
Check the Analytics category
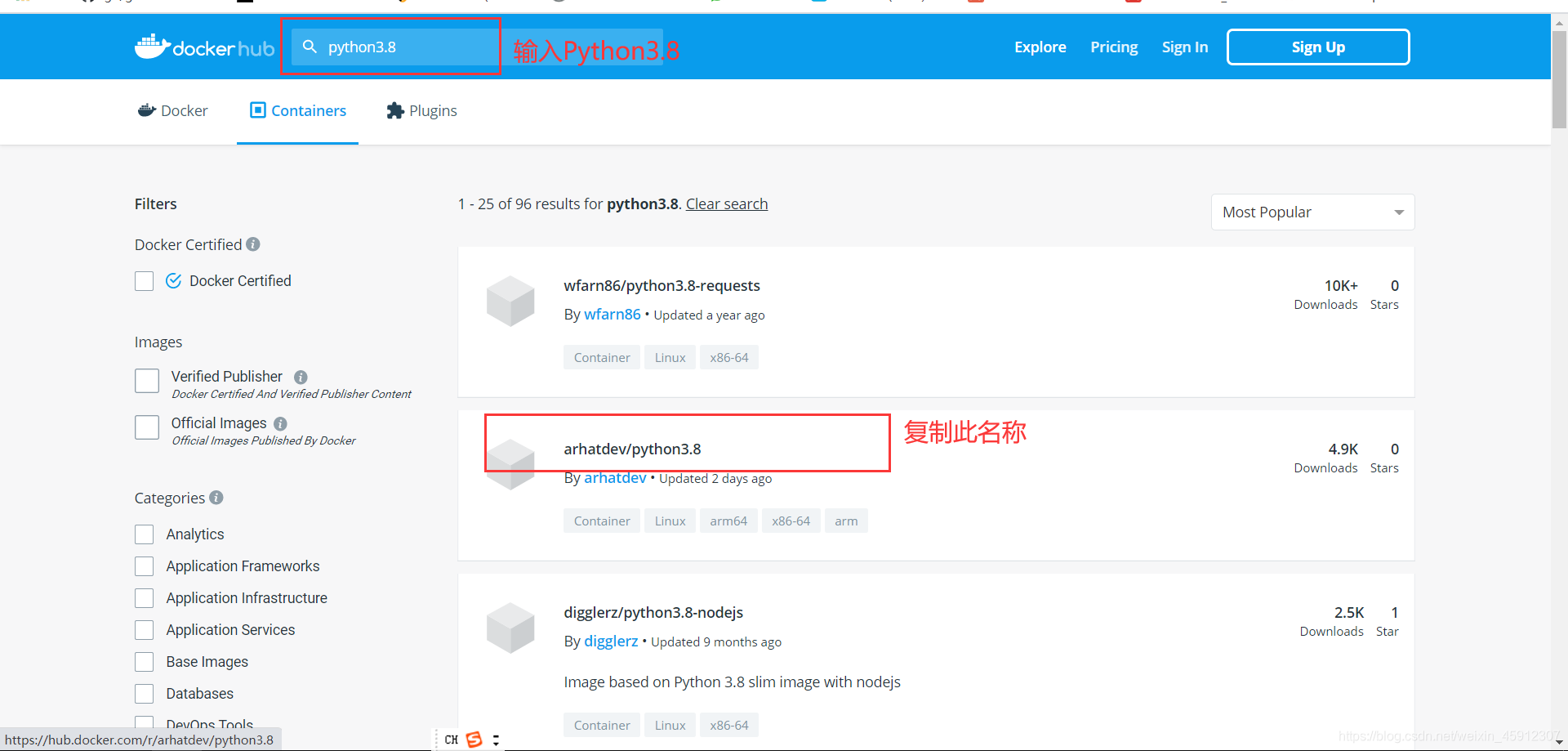coord(145,534)
